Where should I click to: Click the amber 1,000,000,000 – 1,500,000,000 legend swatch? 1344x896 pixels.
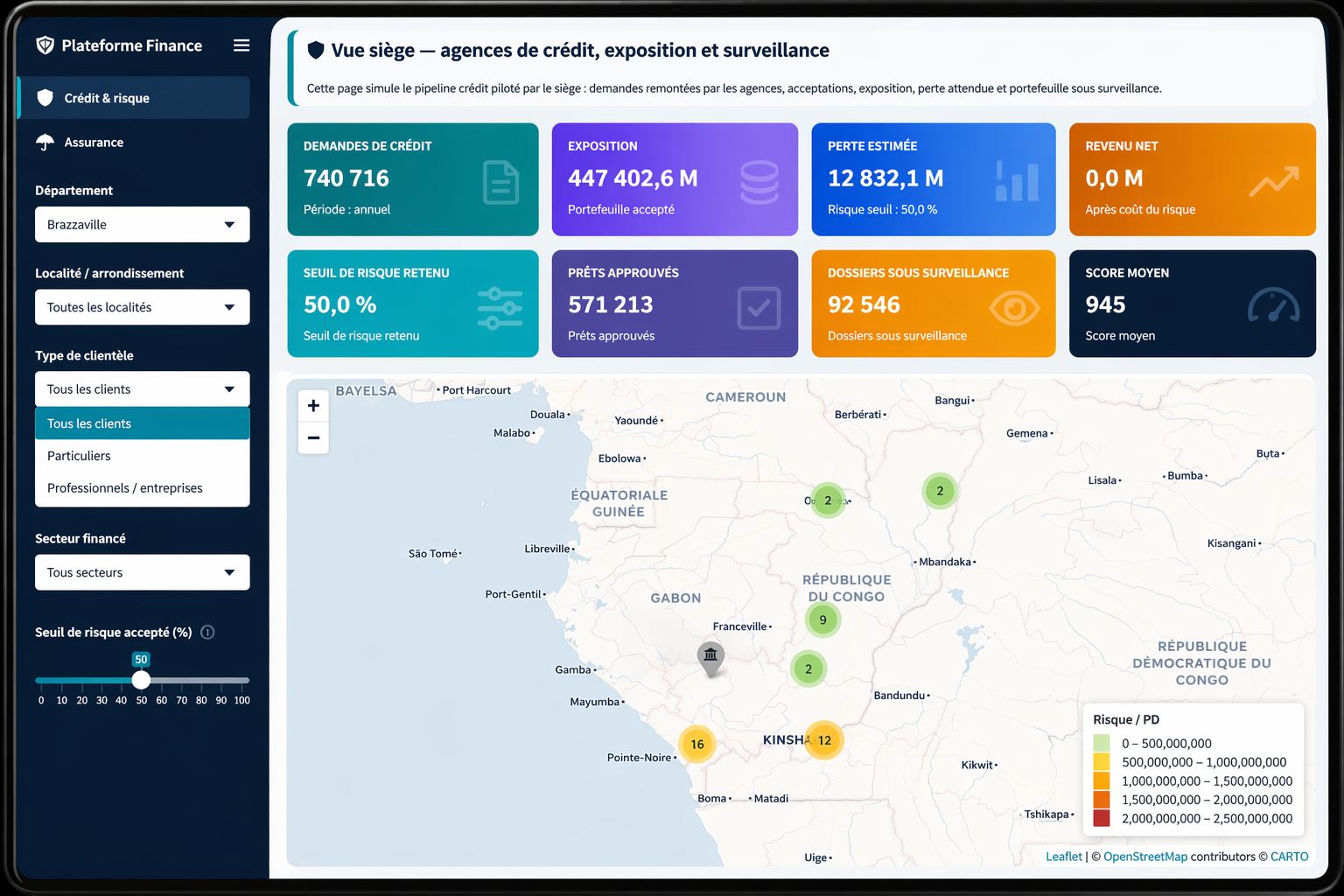click(1102, 781)
